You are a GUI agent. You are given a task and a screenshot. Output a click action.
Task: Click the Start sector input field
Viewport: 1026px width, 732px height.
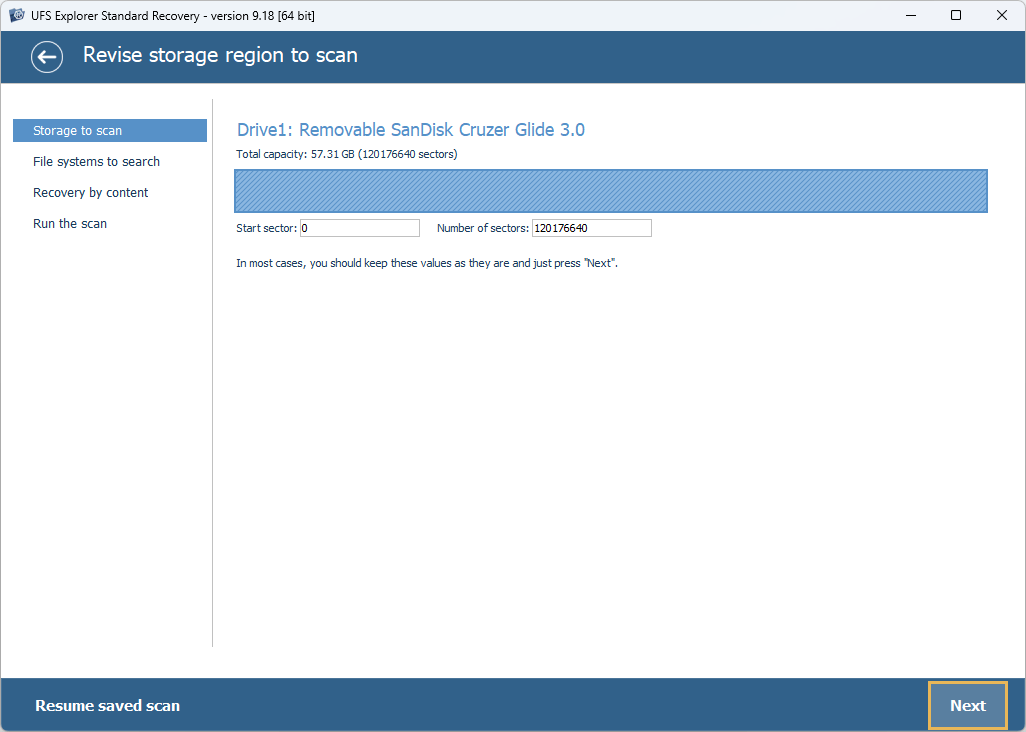tap(360, 228)
